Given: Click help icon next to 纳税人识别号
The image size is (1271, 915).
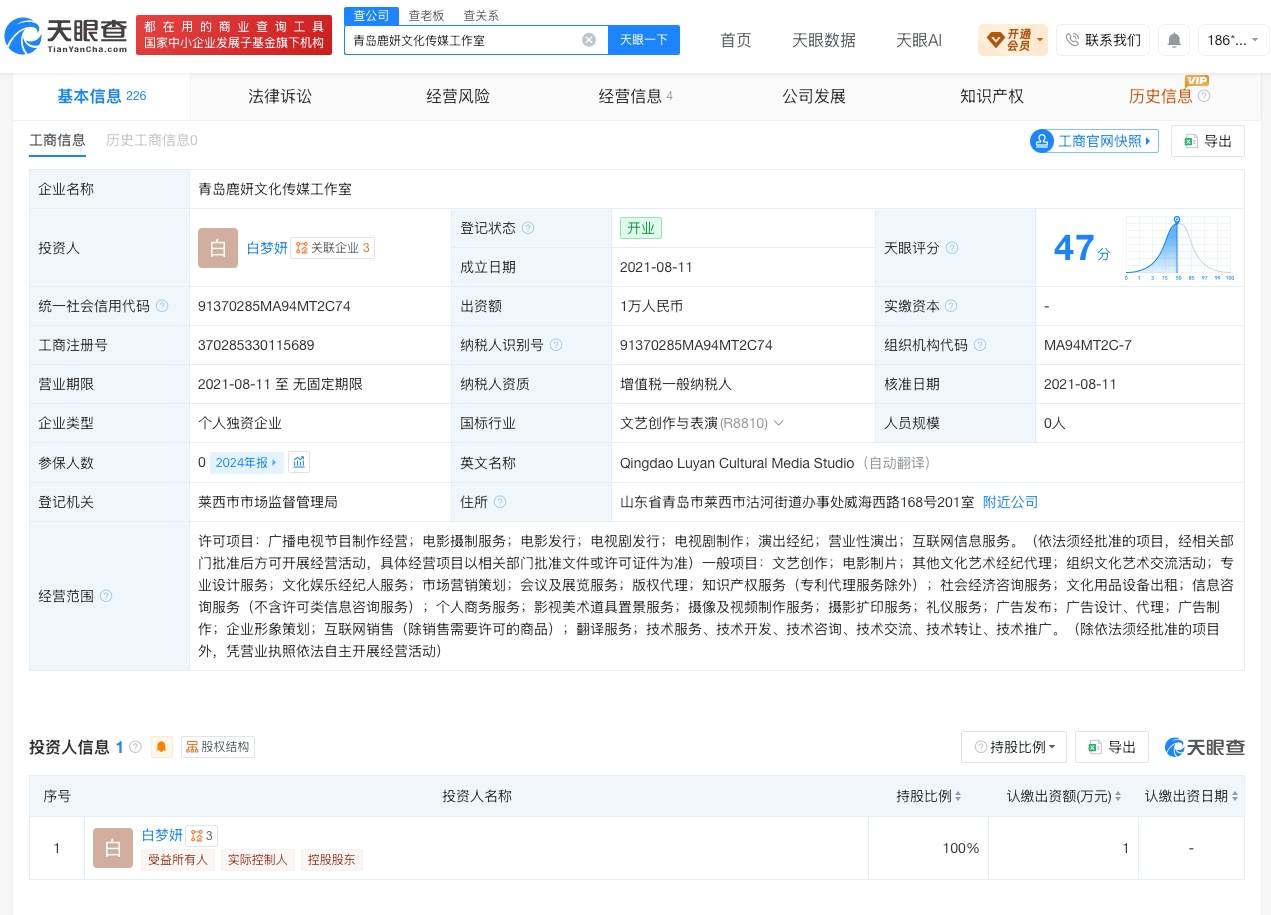Looking at the screenshot, I should (556, 345).
